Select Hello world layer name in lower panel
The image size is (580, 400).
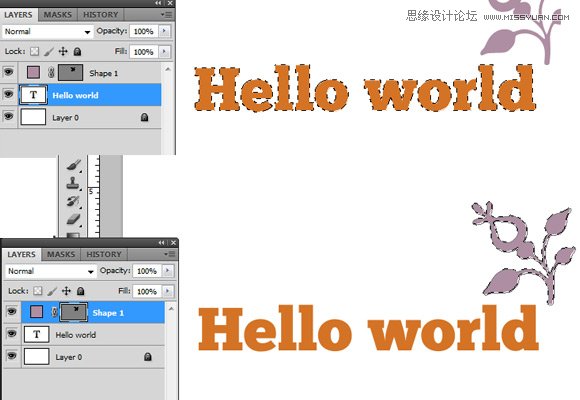pos(76,335)
